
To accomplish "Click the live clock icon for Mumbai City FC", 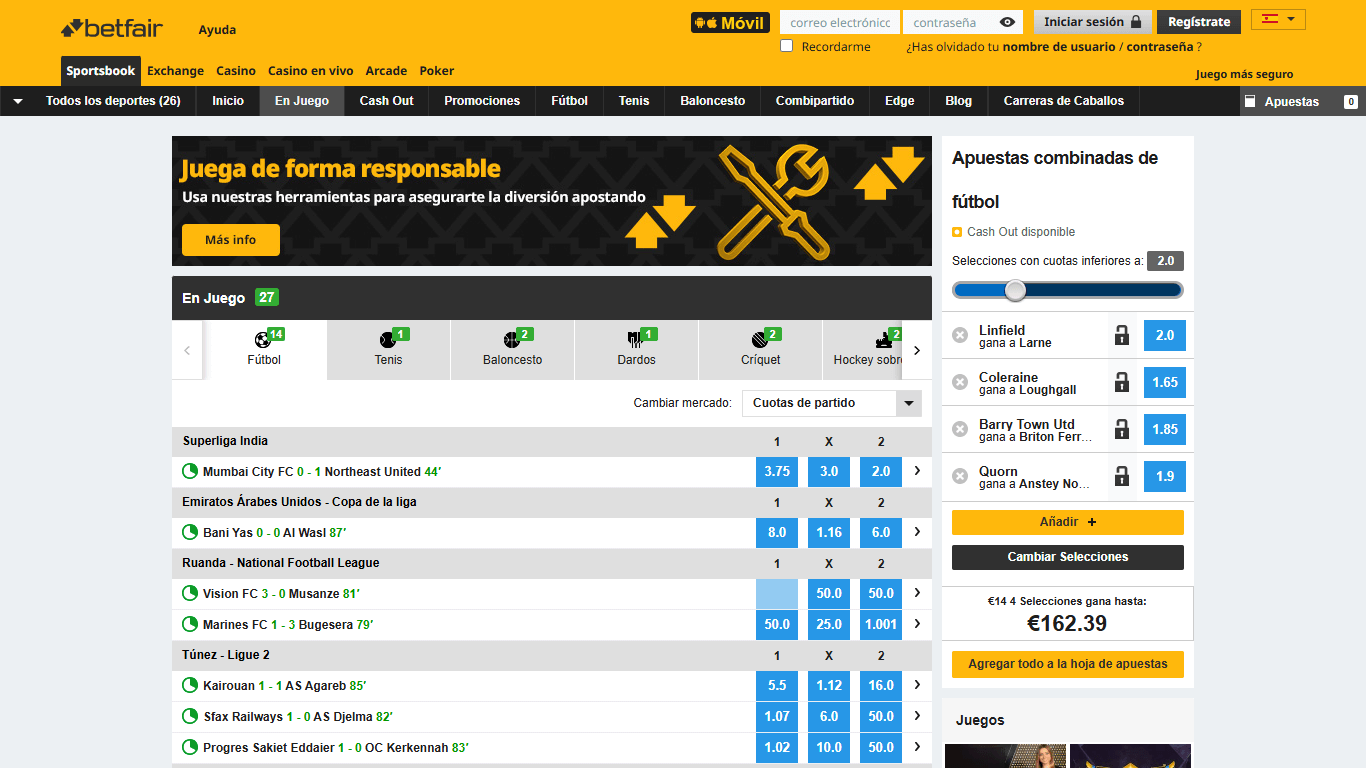I will (x=190, y=471).
